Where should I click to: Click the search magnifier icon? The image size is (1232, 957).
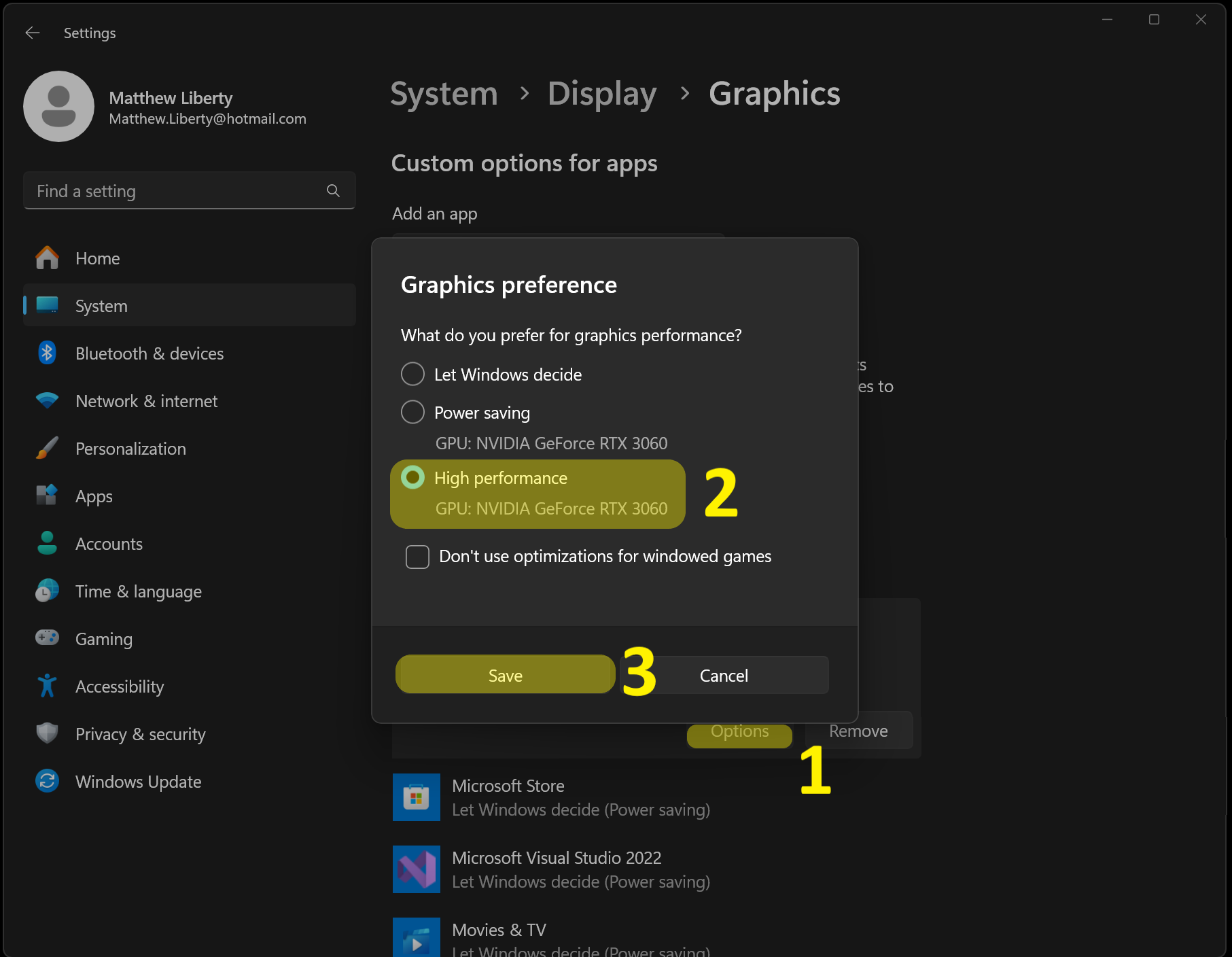[x=333, y=190]
